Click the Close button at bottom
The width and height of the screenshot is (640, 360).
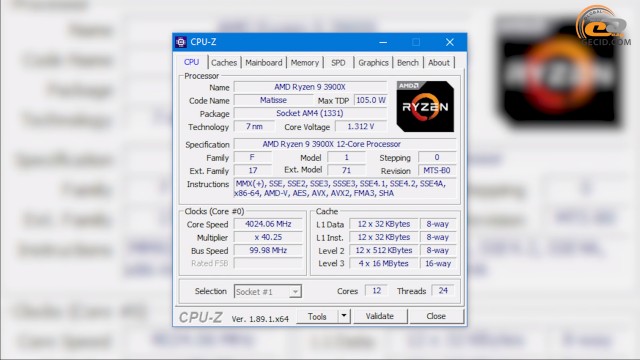point(436,316)
